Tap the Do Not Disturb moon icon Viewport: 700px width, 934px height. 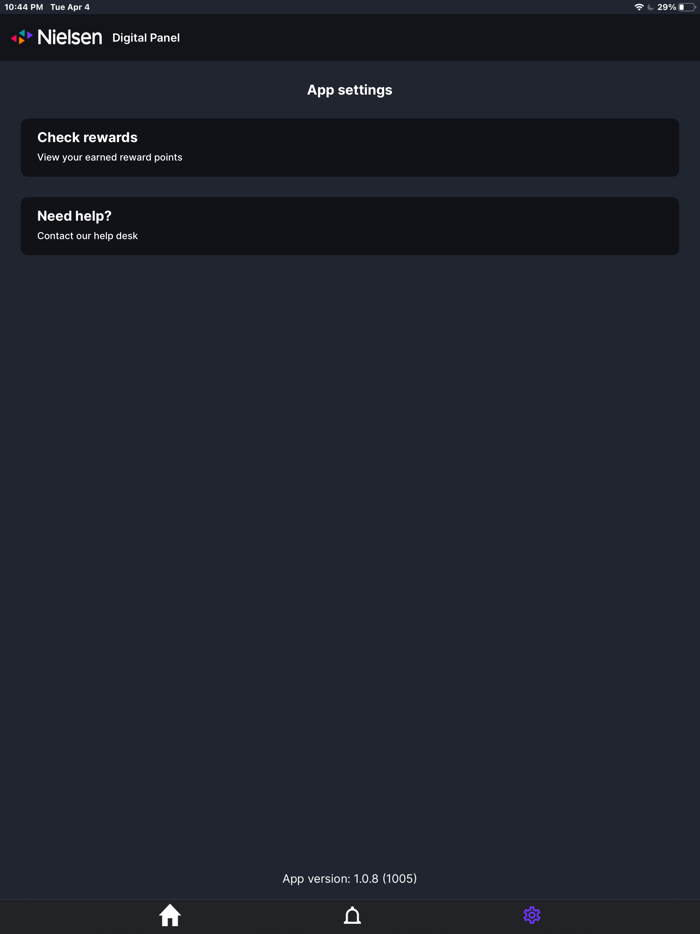tap(650, 7)
